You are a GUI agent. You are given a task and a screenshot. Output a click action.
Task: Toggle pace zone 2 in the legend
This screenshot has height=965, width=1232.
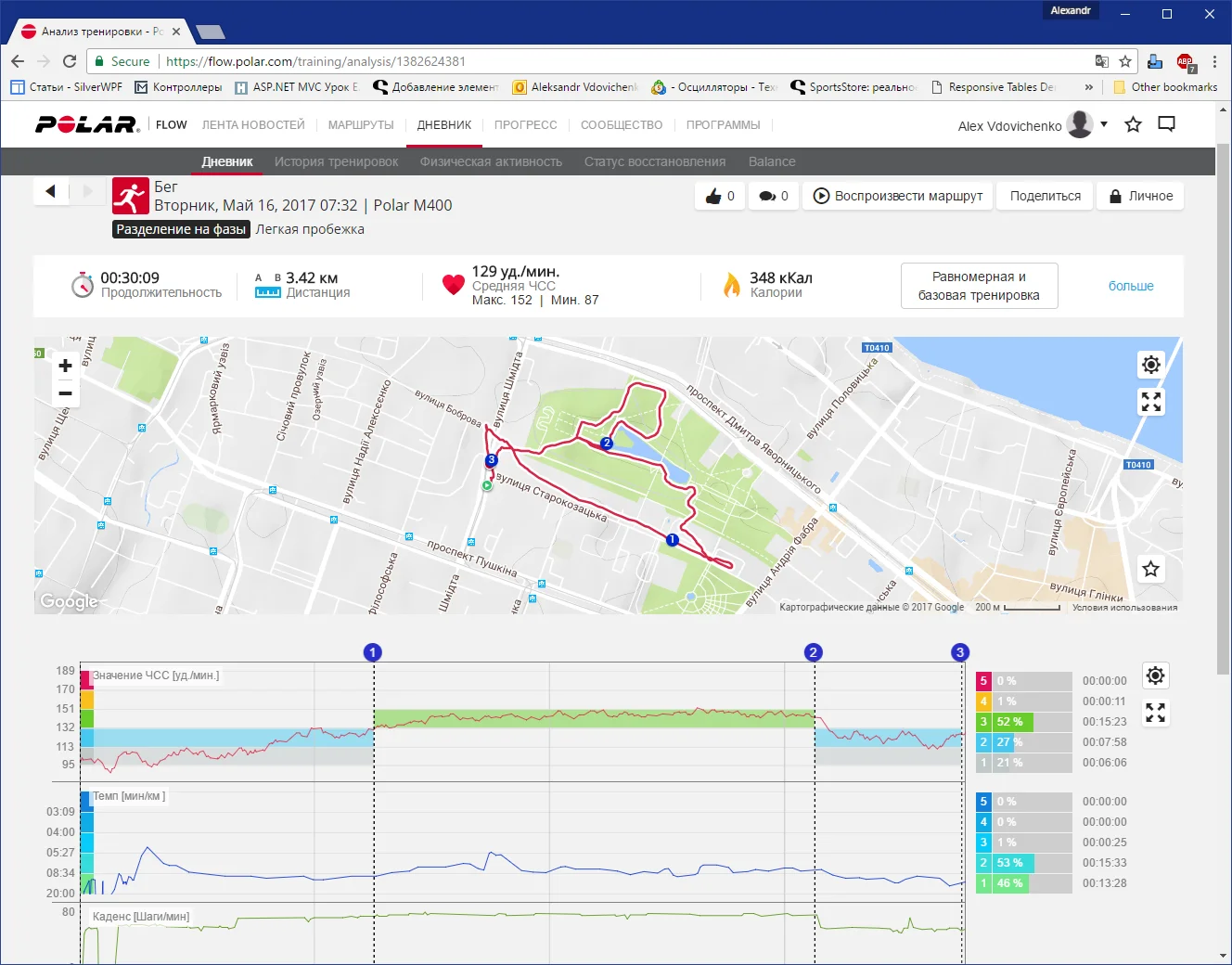(x=983, y=863)
